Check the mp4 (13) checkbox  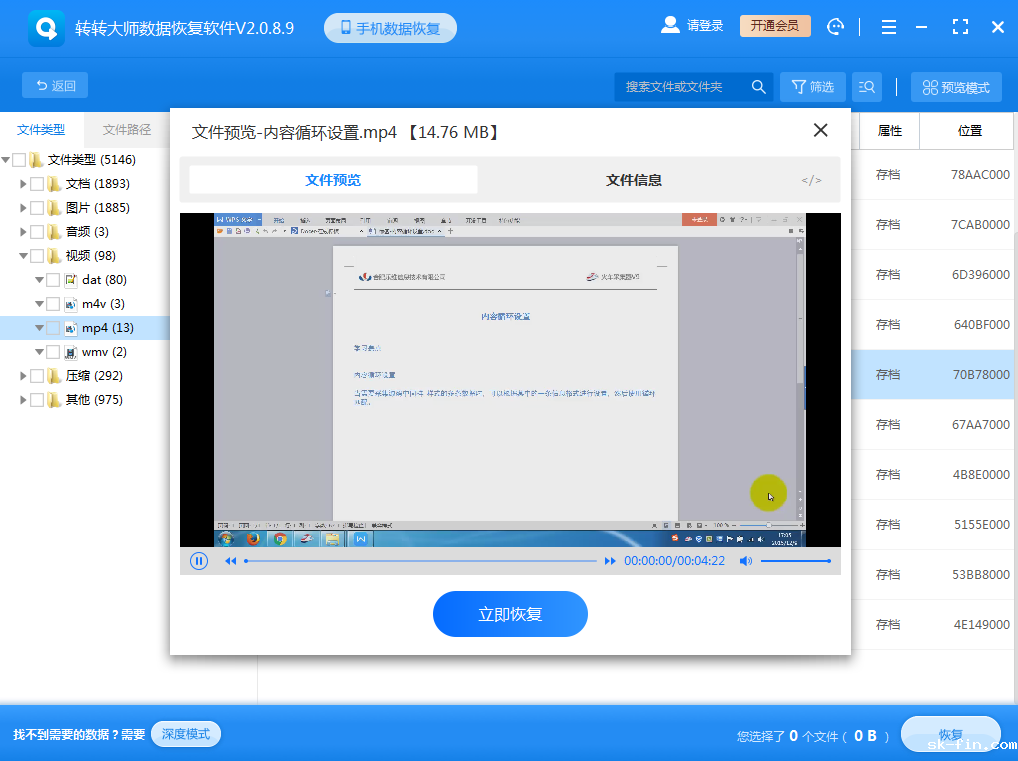[x=52, y=327]
